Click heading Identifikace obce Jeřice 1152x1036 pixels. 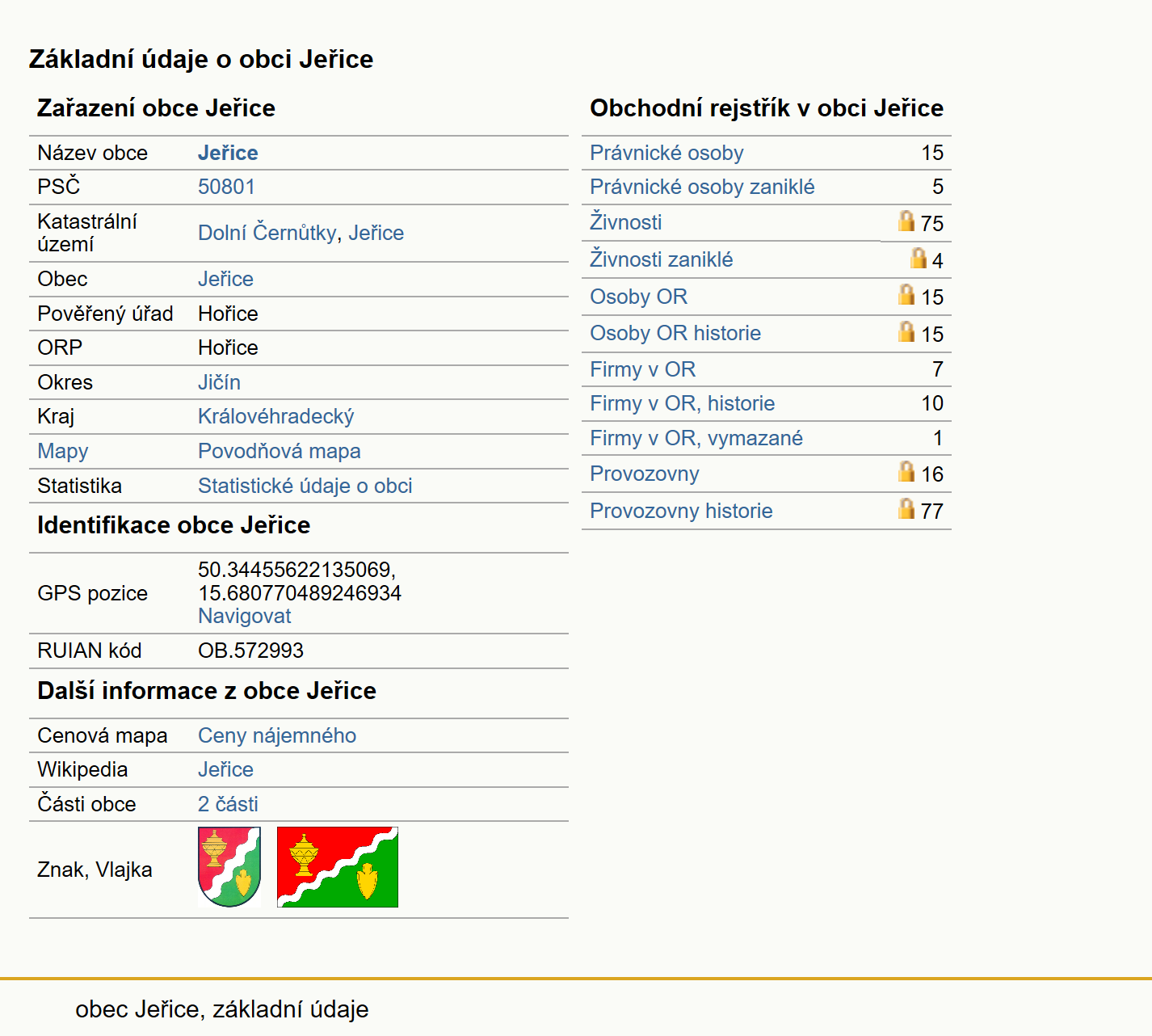[174, 525]
